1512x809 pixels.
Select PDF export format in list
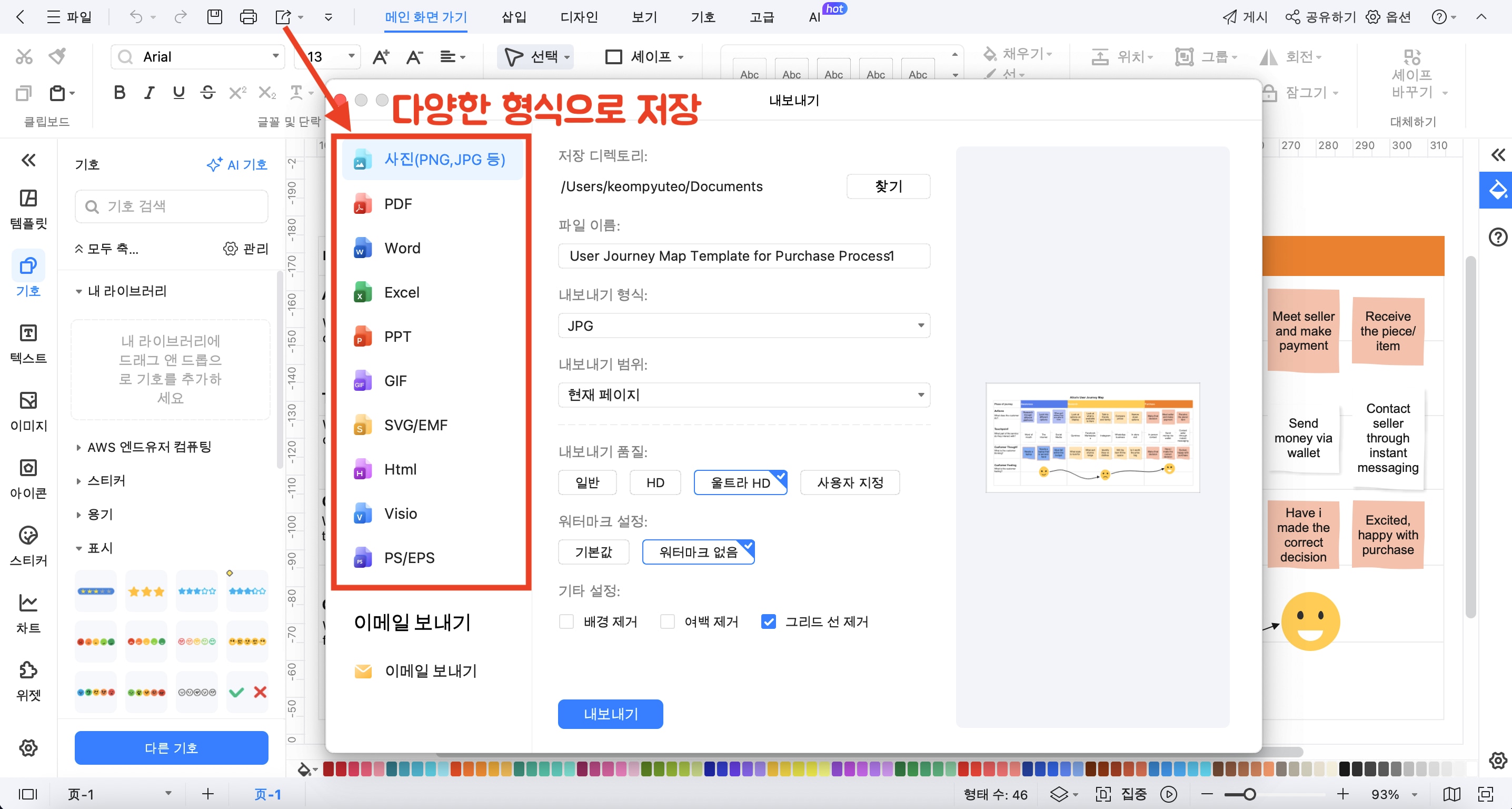398,204
